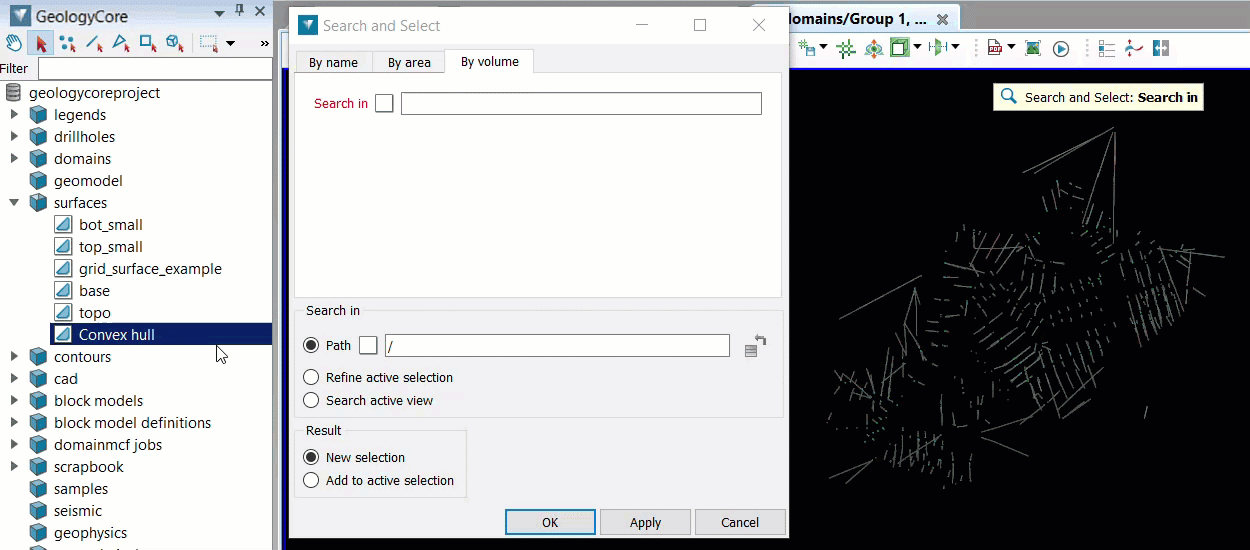Image resolution: width=1250 pixels, height=550 pixels.
Task: Expand the cad container
Action: [14, 379]
